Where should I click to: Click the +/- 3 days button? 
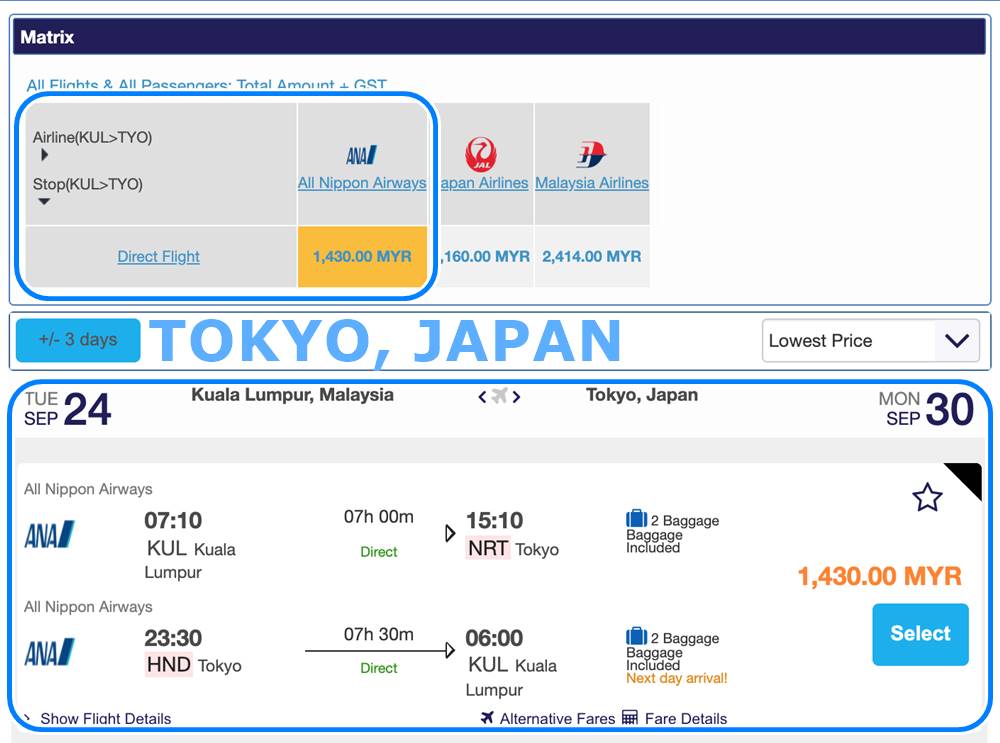click(x=78, y=340)
